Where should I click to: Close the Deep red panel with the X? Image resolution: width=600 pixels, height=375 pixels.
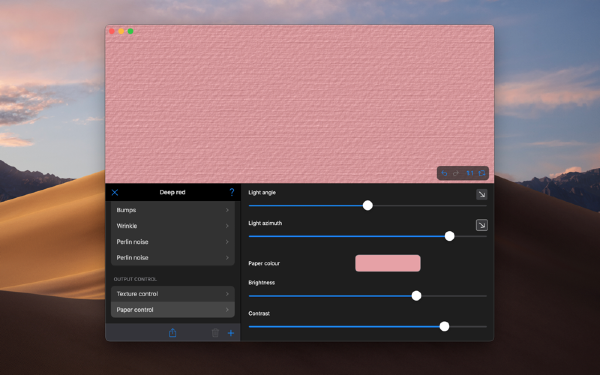point(115,192)
